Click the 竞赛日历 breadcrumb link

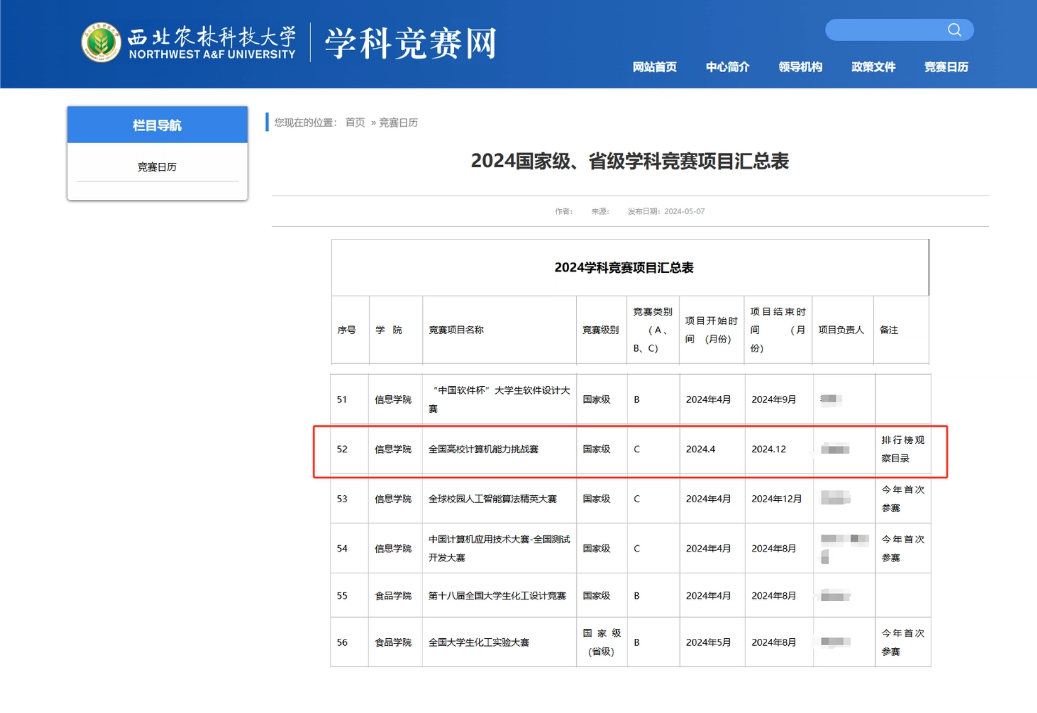click(x=398, y=122)
